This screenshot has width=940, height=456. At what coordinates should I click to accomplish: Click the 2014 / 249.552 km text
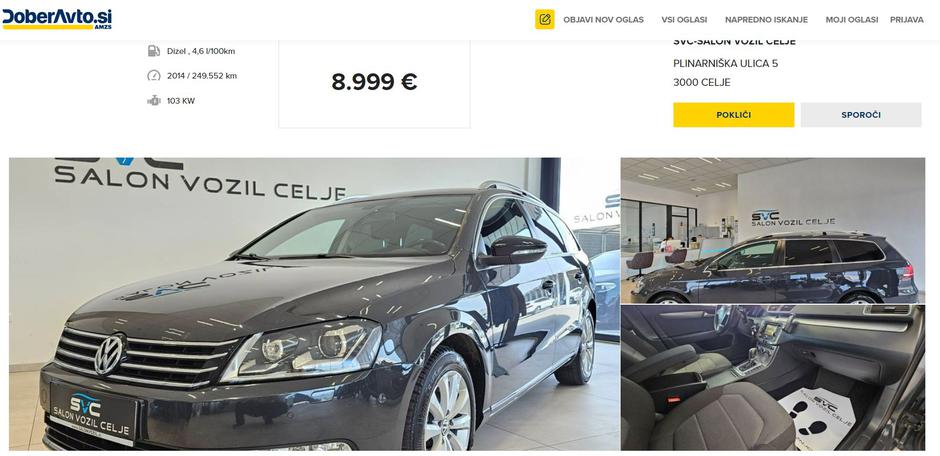(x=201, y=76)
